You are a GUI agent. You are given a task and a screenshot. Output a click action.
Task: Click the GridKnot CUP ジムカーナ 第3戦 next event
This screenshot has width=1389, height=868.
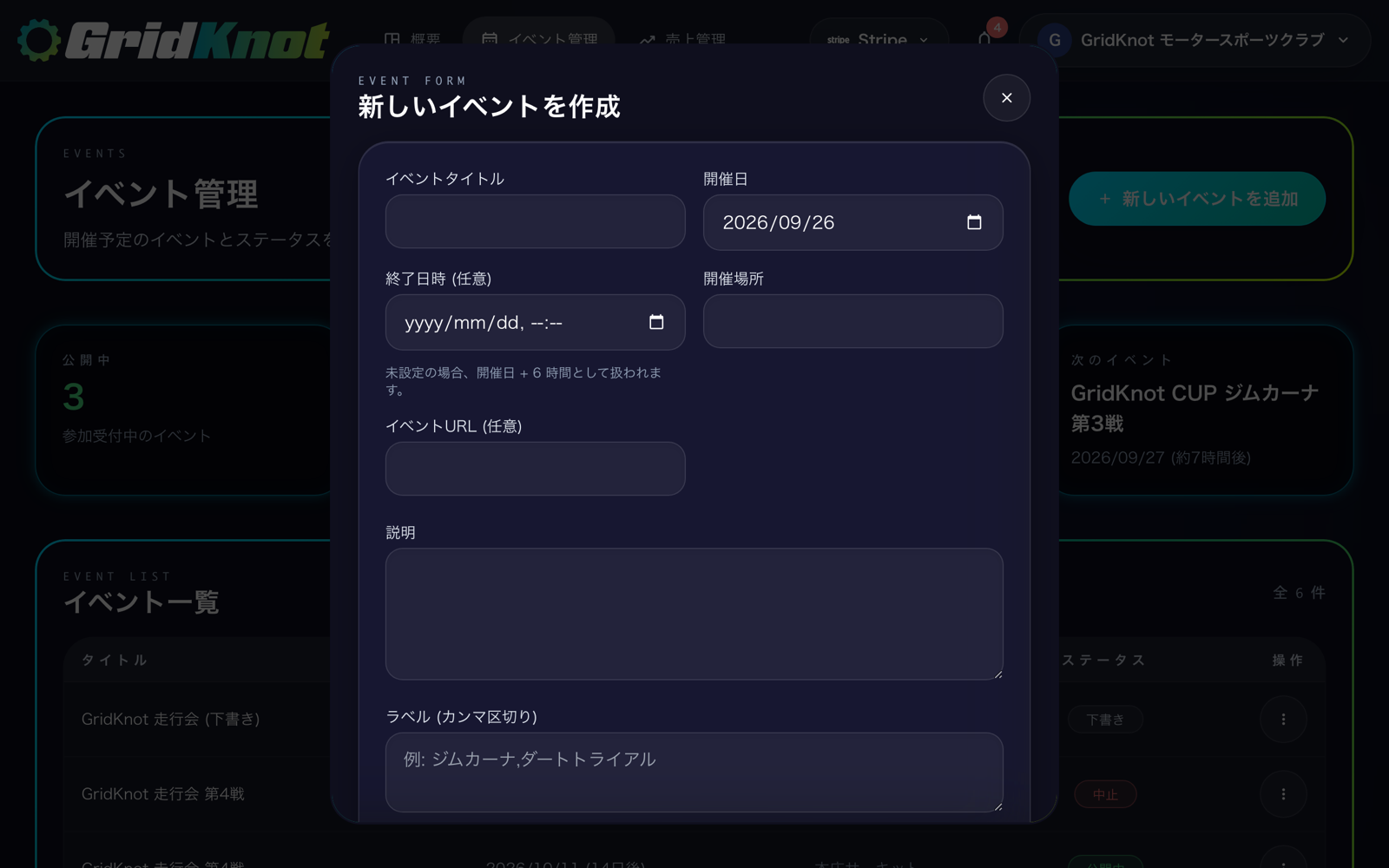pos(1195,408)
